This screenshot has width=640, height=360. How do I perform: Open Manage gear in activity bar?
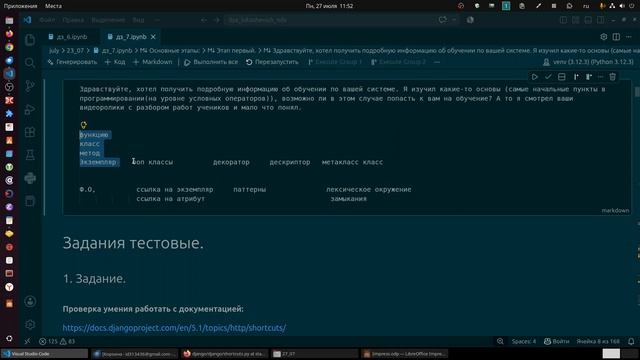30,324
